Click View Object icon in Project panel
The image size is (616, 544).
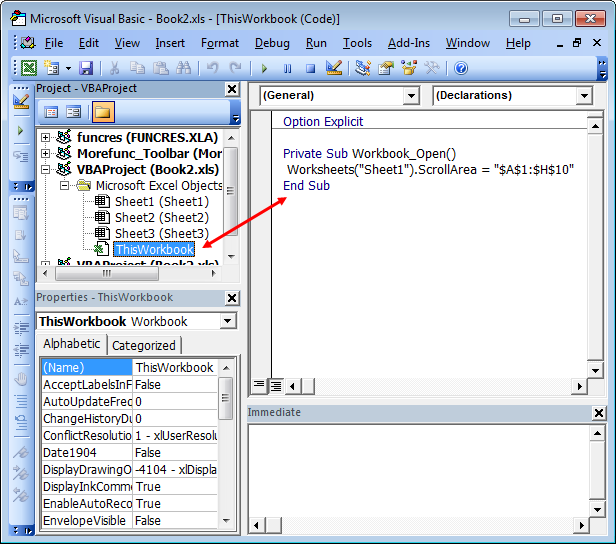(73, 112)
